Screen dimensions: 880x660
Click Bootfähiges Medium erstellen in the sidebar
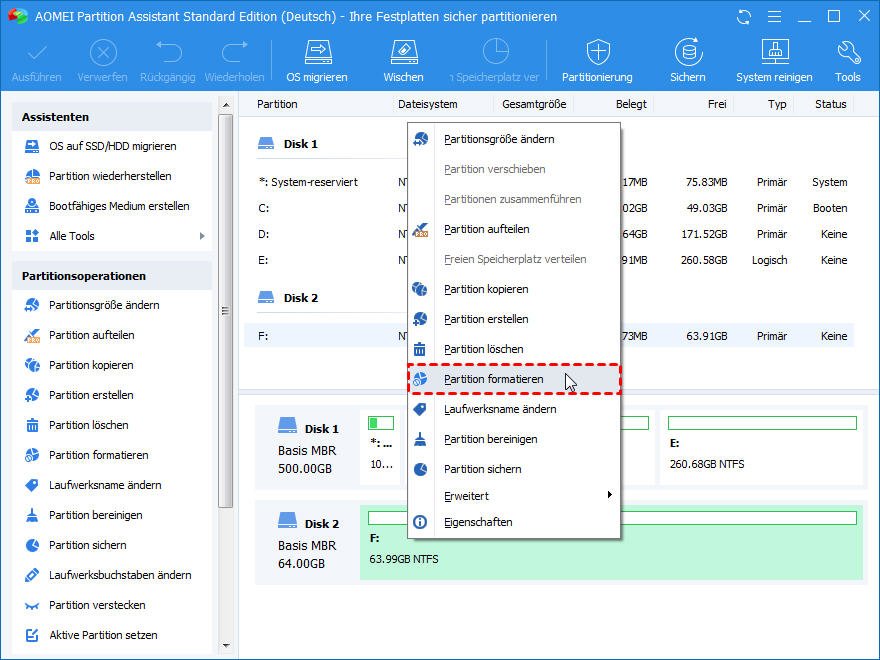(119, 206)
